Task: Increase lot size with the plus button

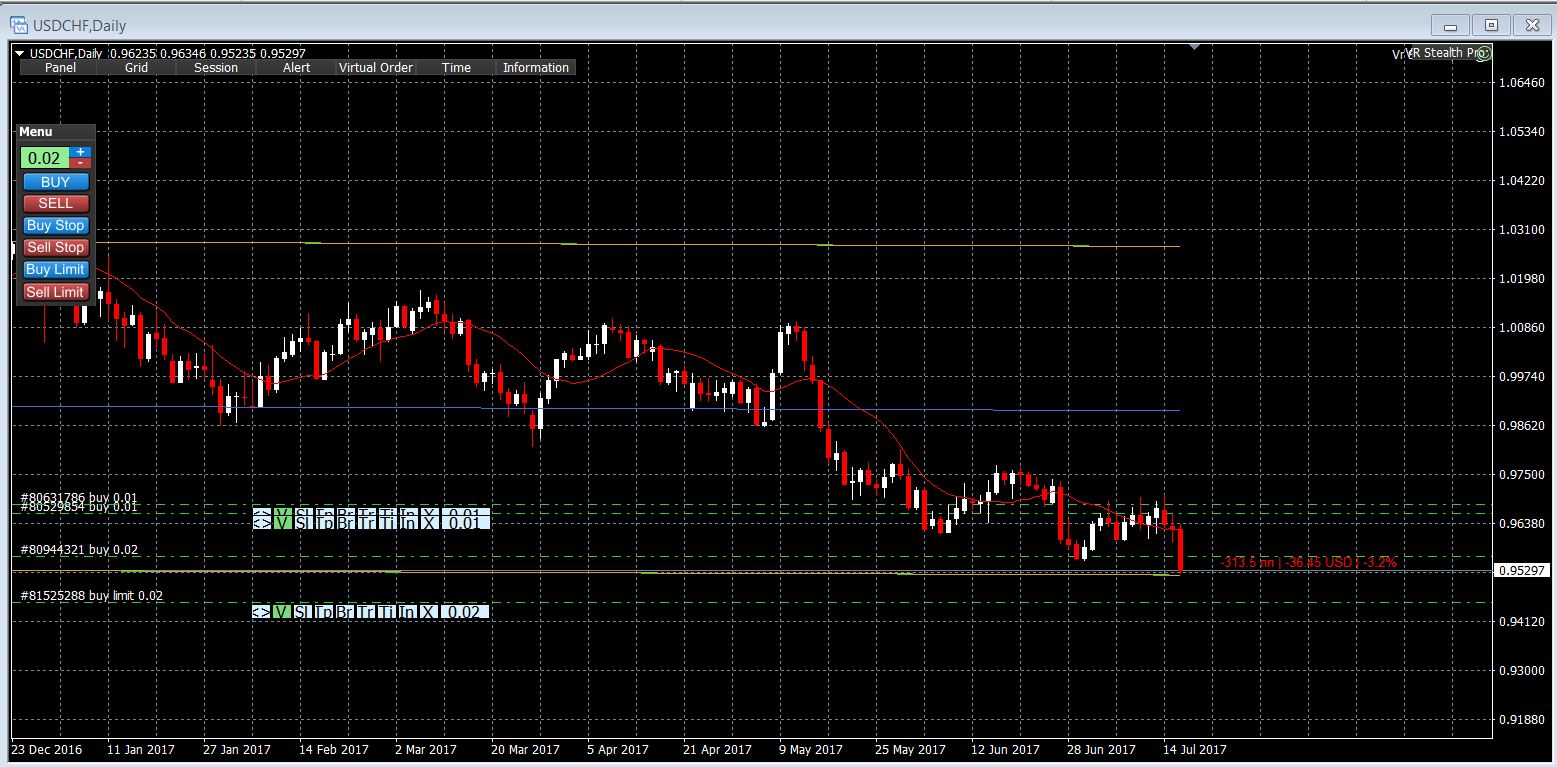Action: [x=81, y=152]
